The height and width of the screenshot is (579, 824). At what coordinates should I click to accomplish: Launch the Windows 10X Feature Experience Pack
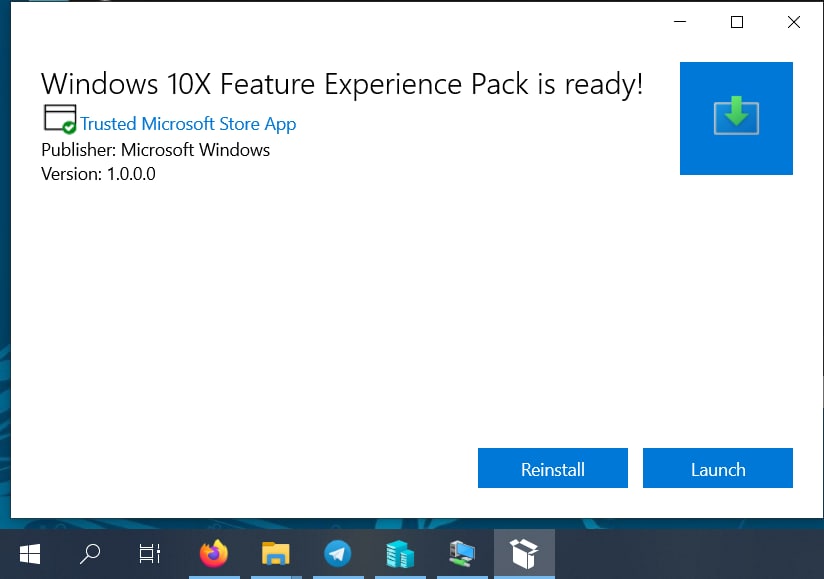(717, 468)
